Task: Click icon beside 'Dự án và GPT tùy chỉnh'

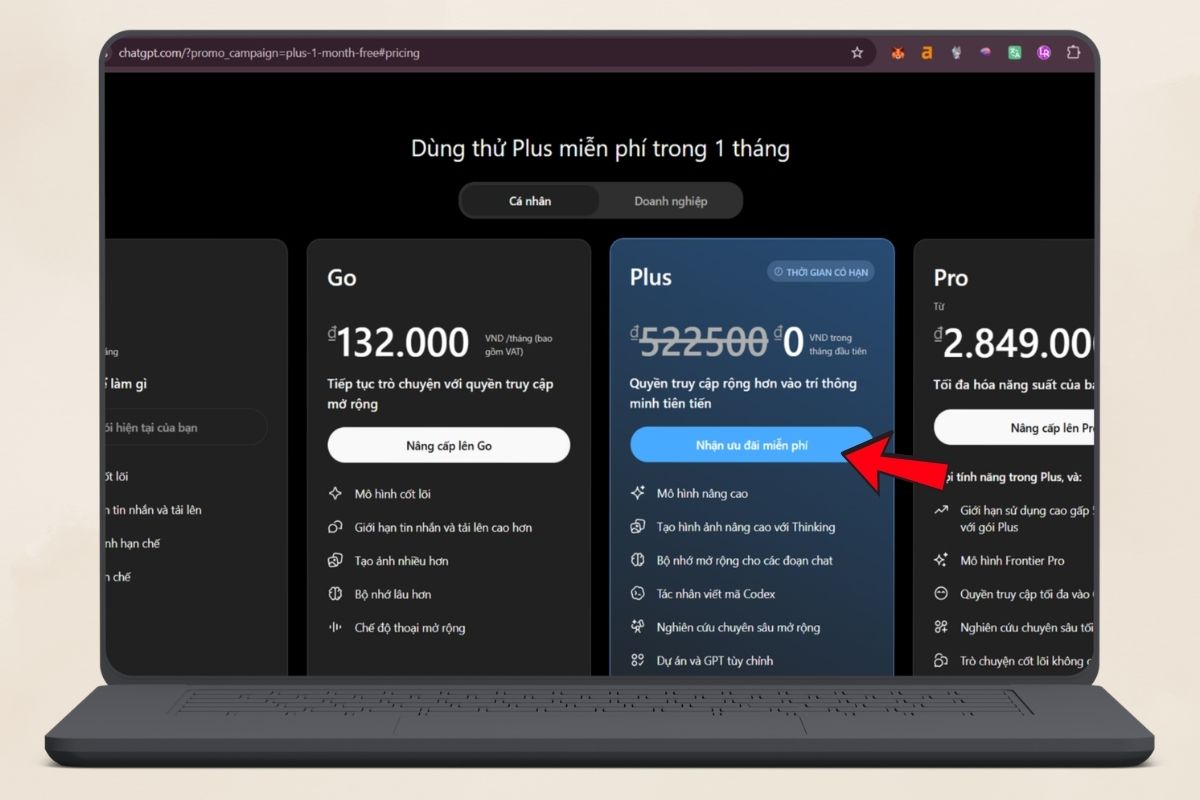Action: pyautogui.click(x=637, y=660)
